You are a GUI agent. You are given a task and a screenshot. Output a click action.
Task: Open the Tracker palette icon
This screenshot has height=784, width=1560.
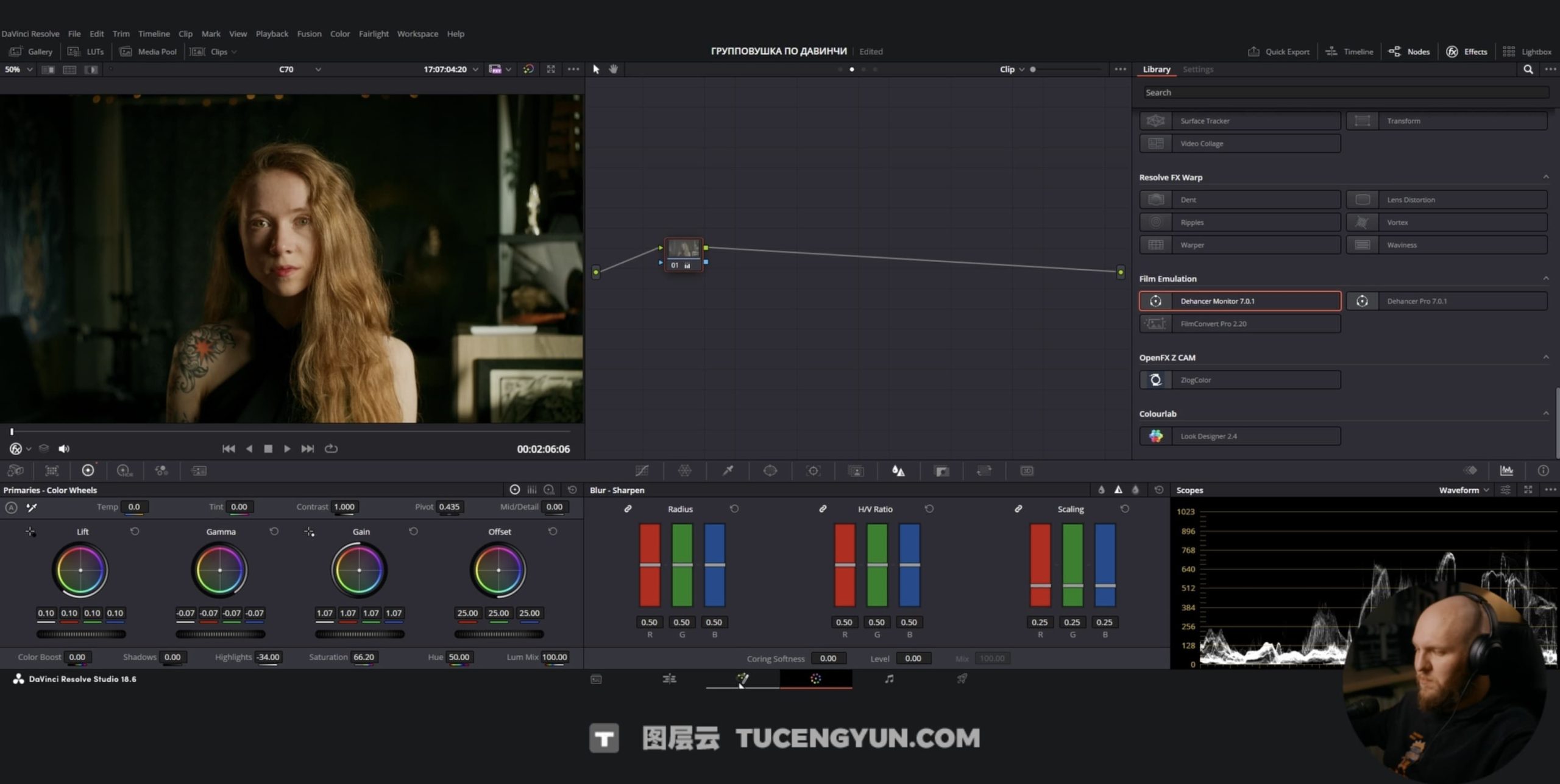813,470
